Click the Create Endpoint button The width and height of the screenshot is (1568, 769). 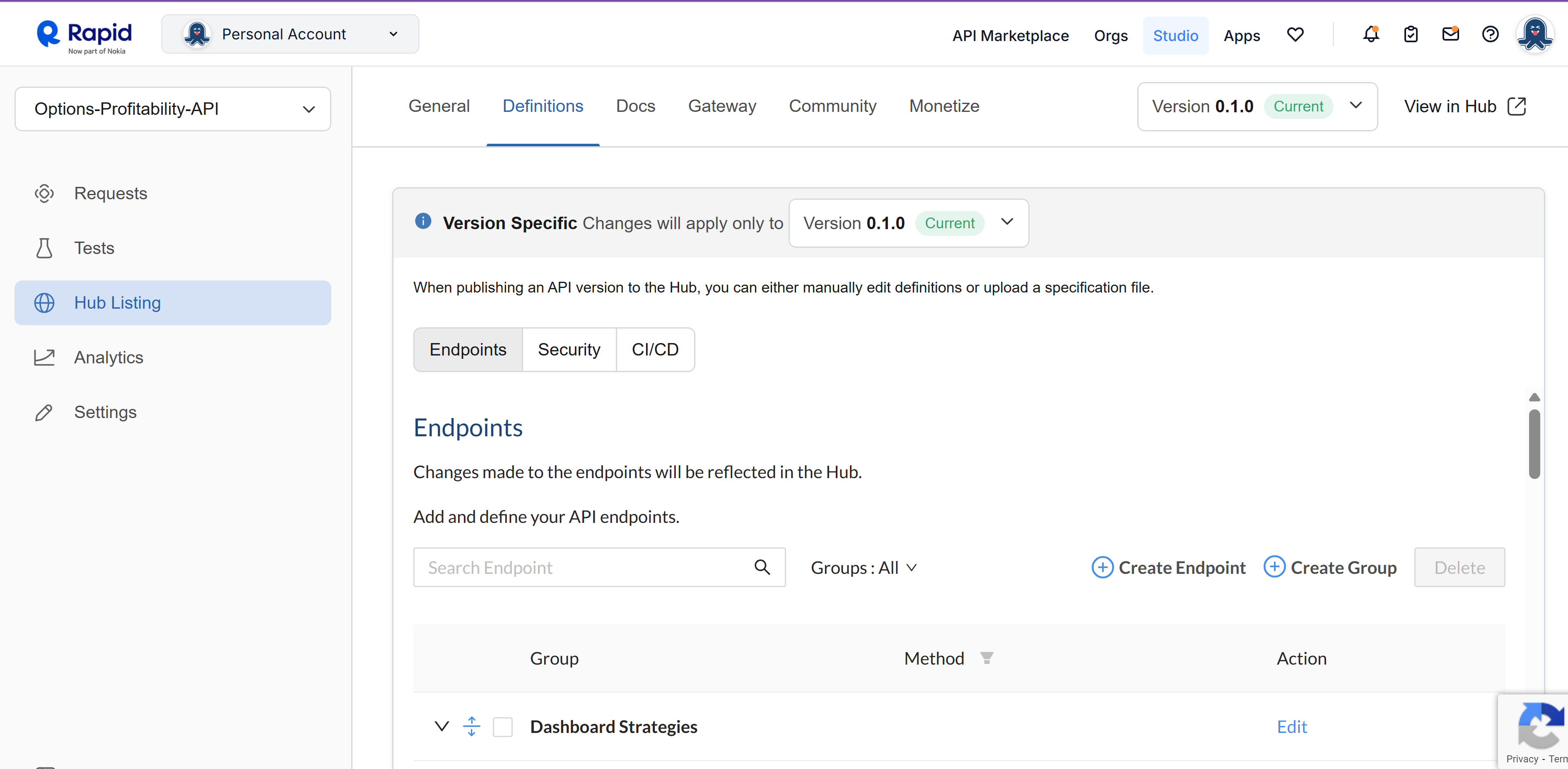[1169, 568]
